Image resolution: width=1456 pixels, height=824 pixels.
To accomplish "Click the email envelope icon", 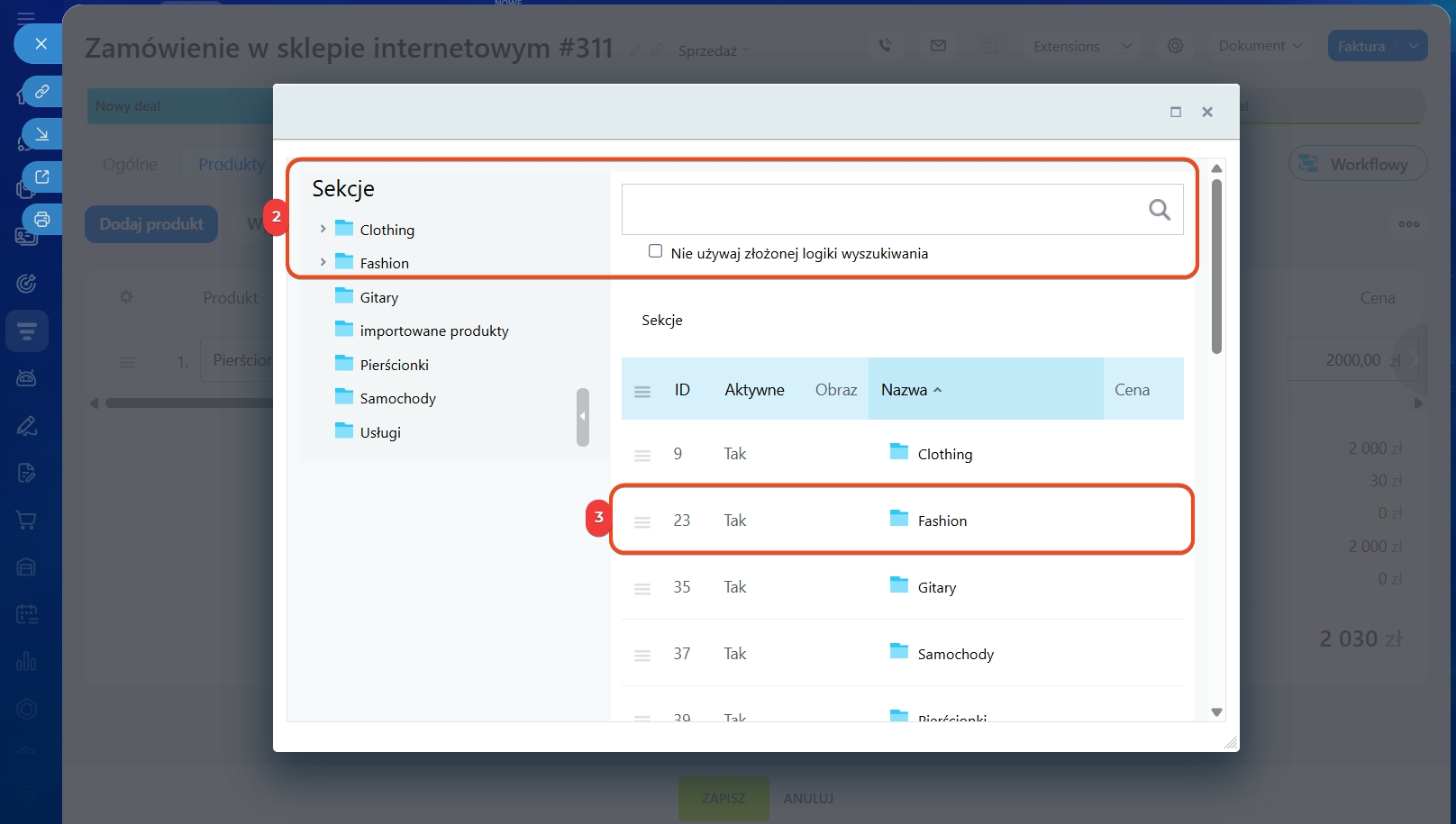I will (x=938, y=46).
